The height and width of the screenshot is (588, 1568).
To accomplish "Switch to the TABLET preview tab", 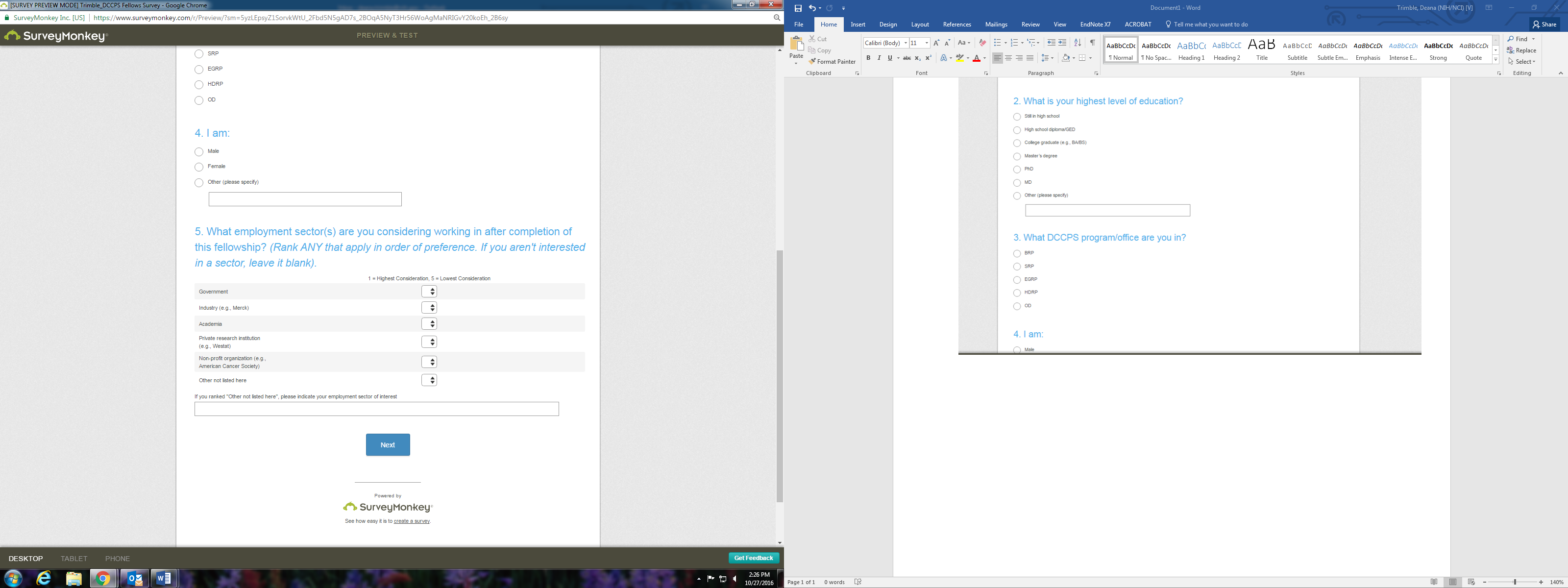I will pos(73,558).
